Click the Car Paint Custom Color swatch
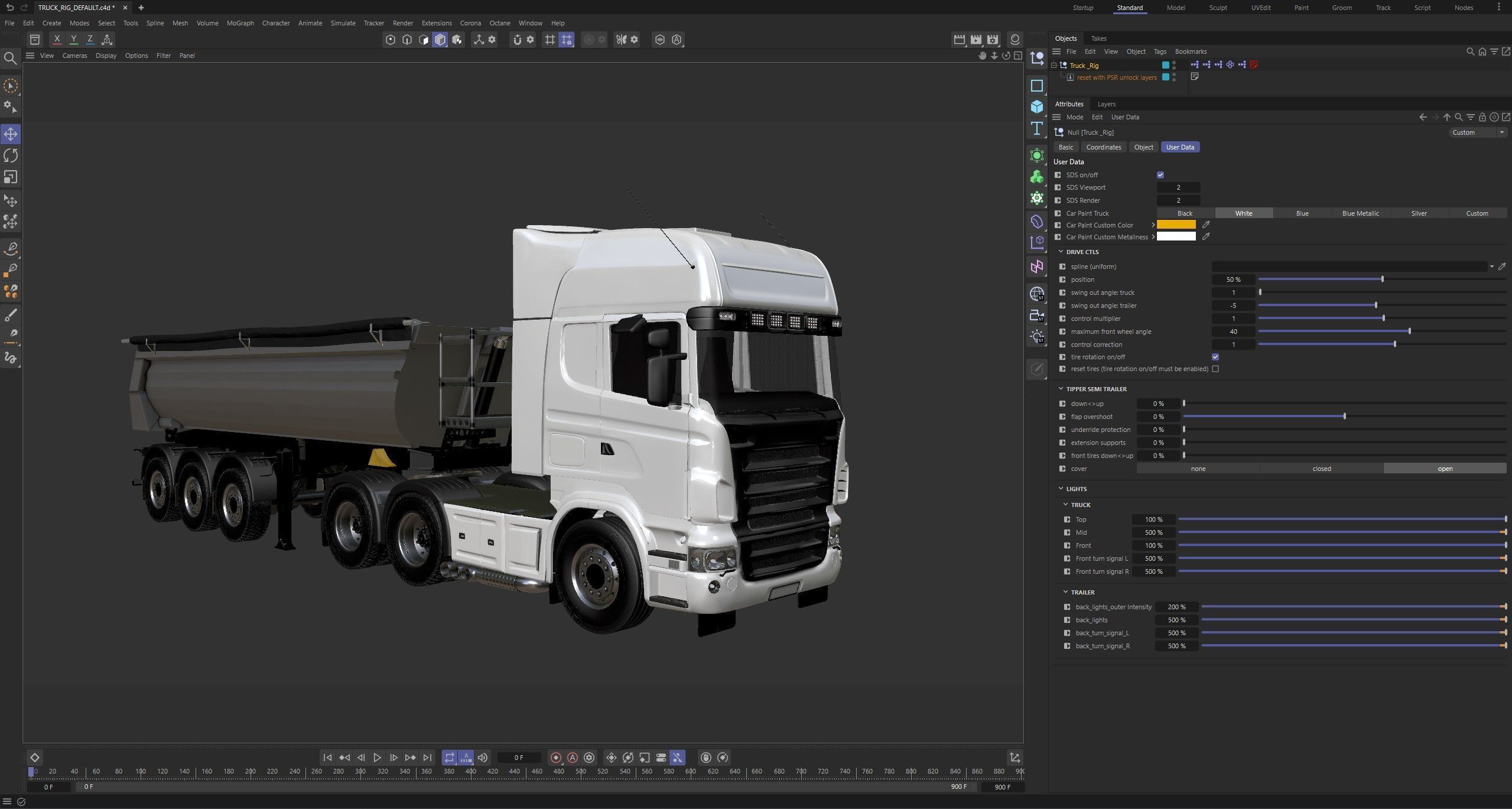The height and width of the screenshot is (809, 1512). click(1176, 225)
